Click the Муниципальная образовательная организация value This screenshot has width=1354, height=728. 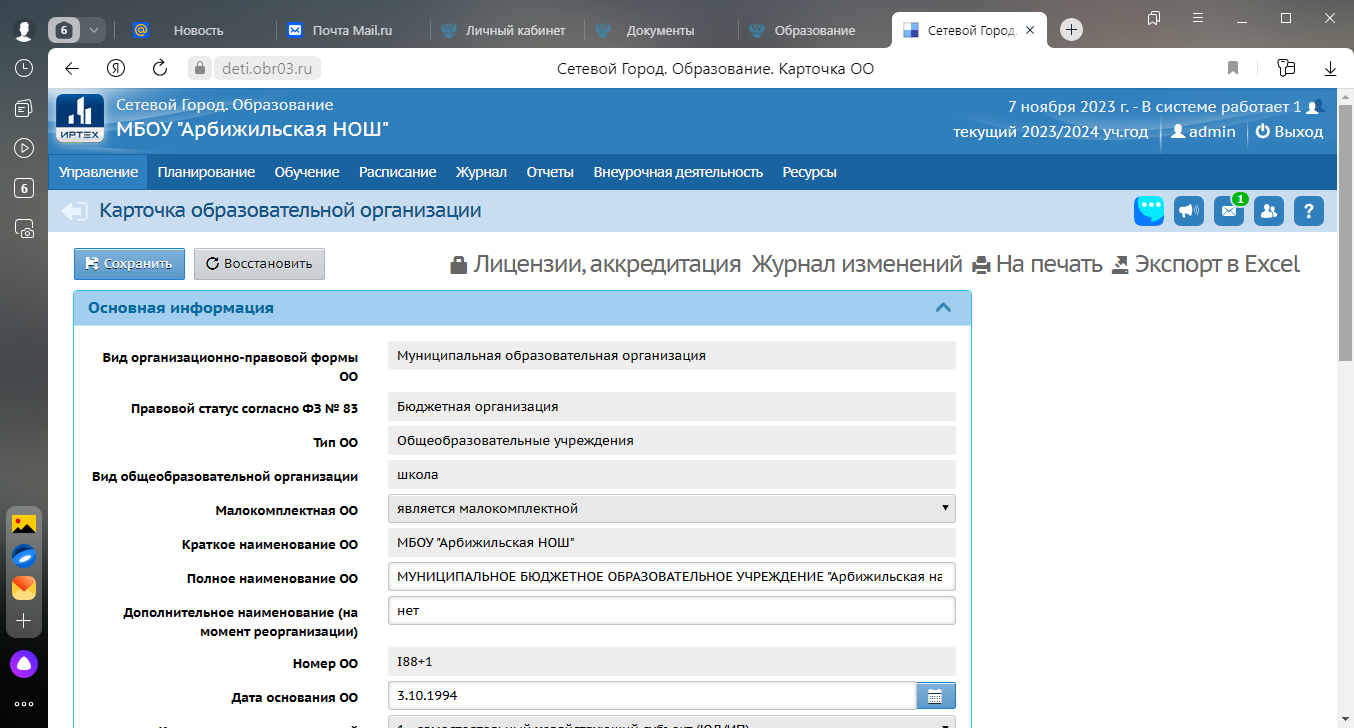point(672,356)
